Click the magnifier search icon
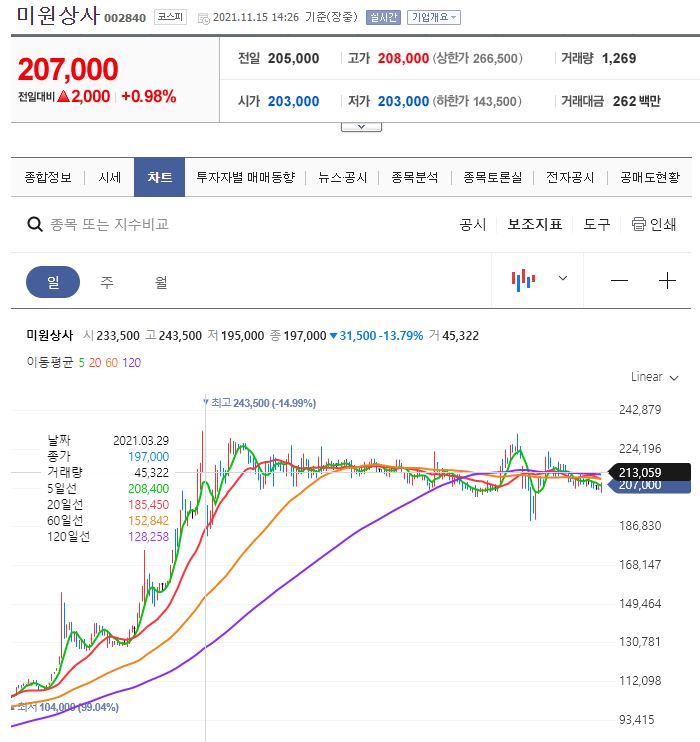 (x=34, y=224)
